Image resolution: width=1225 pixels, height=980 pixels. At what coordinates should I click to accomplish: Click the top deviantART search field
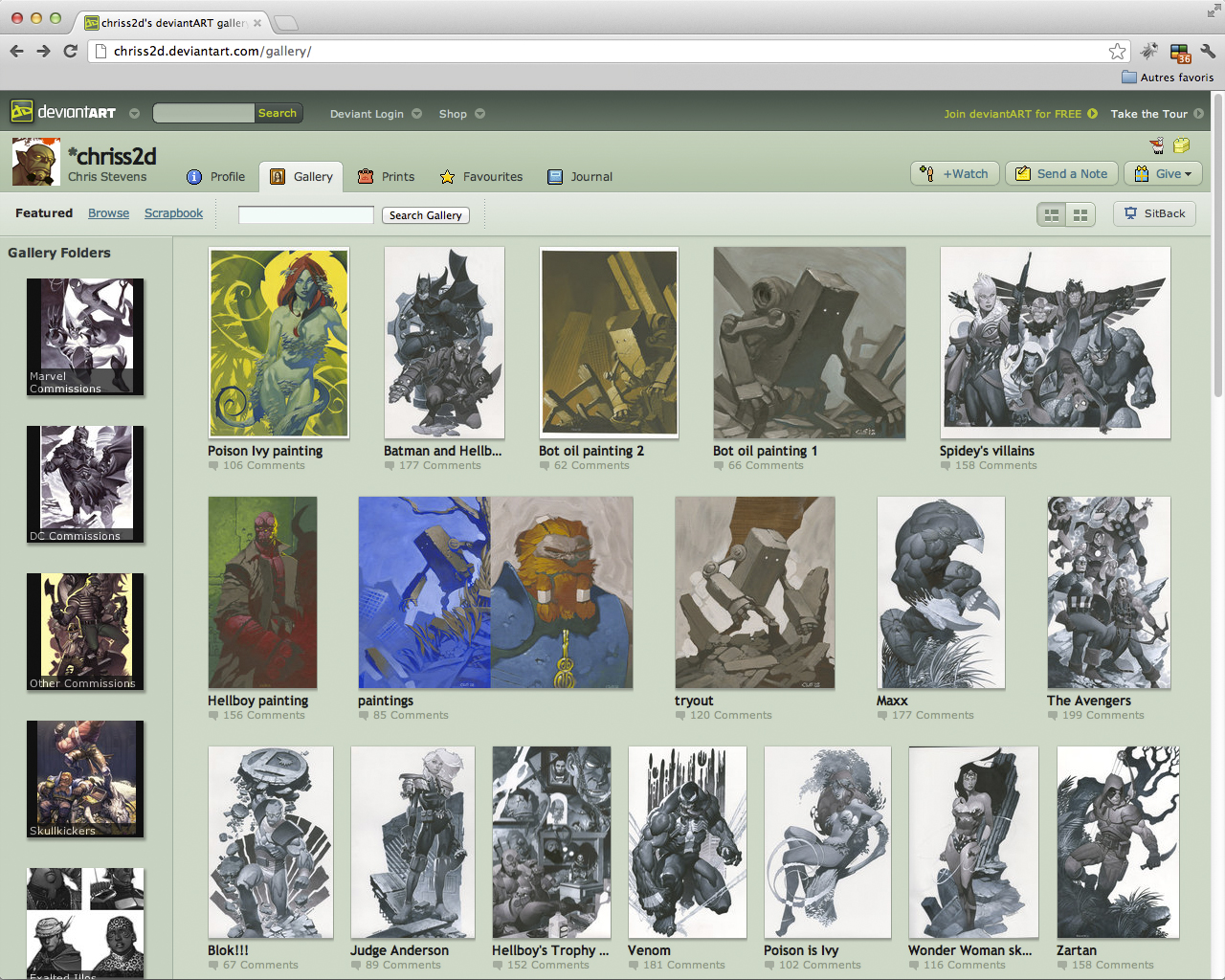pyautogui.click(x=204, y=113)
